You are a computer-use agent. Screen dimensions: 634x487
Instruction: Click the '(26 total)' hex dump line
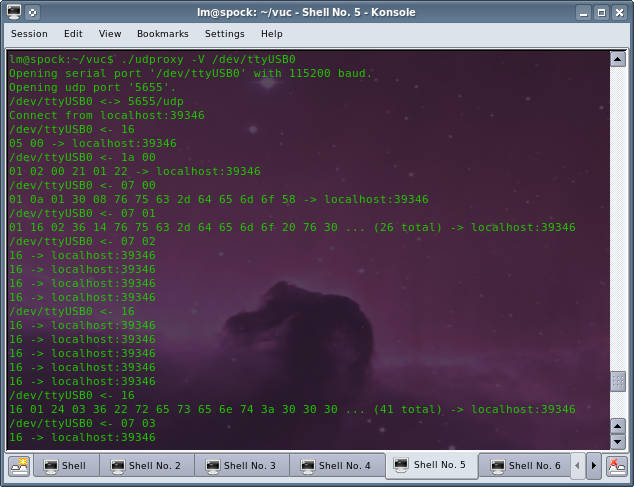coord(292,227)
